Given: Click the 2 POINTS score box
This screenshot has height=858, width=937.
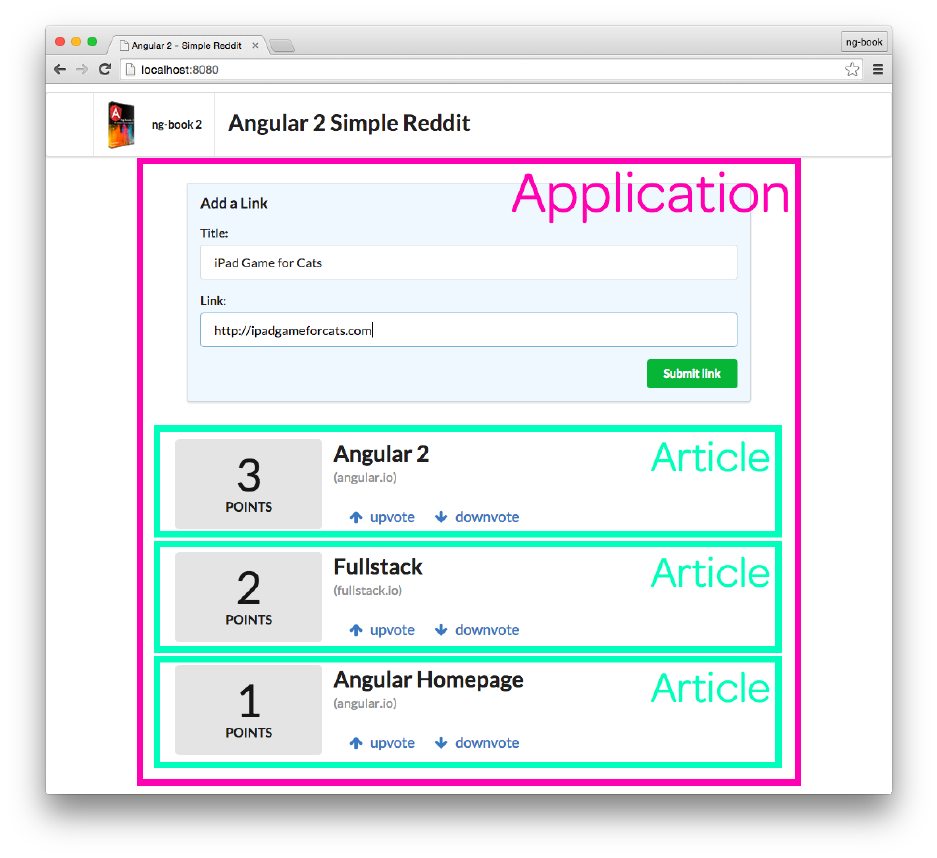Looking at the screenshot, I should pos(249,597).
